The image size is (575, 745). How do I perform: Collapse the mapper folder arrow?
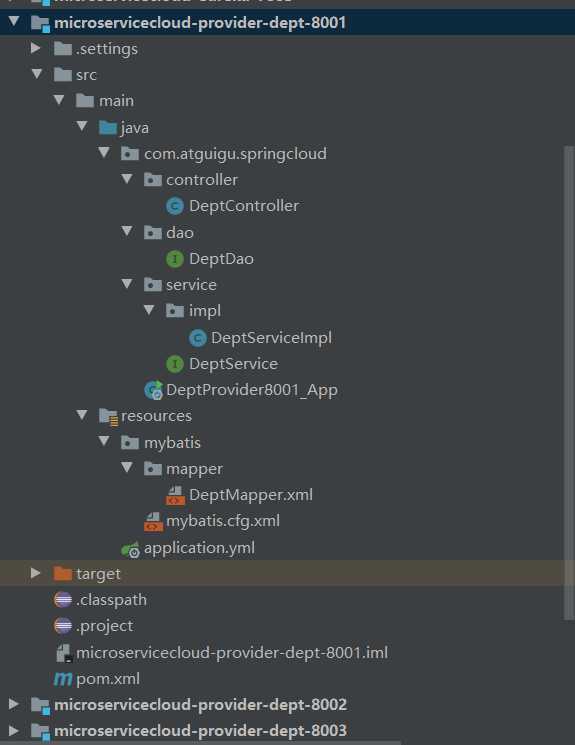(x=127, y=468)
